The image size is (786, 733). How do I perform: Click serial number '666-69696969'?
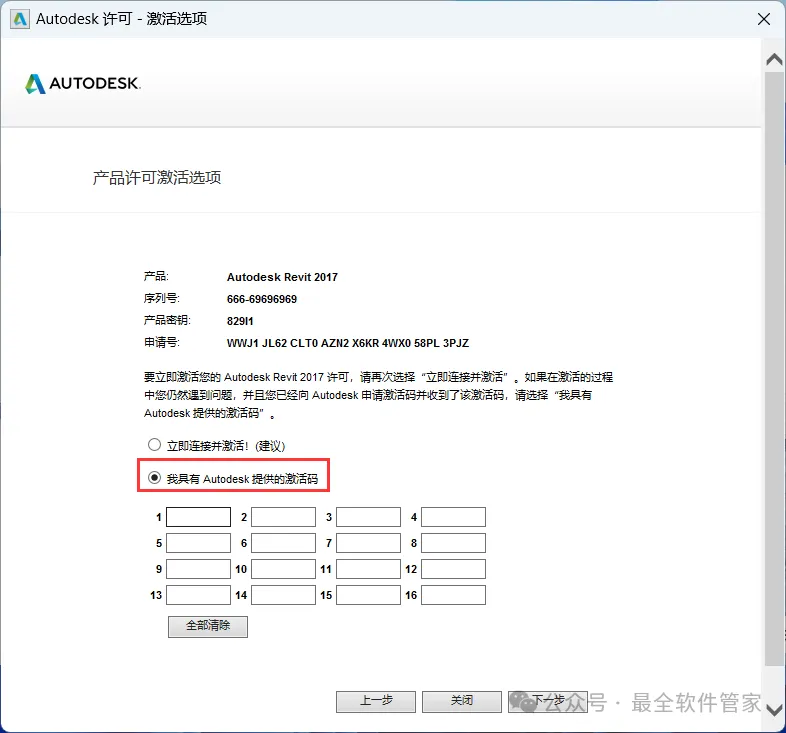[x=262, y=299]
